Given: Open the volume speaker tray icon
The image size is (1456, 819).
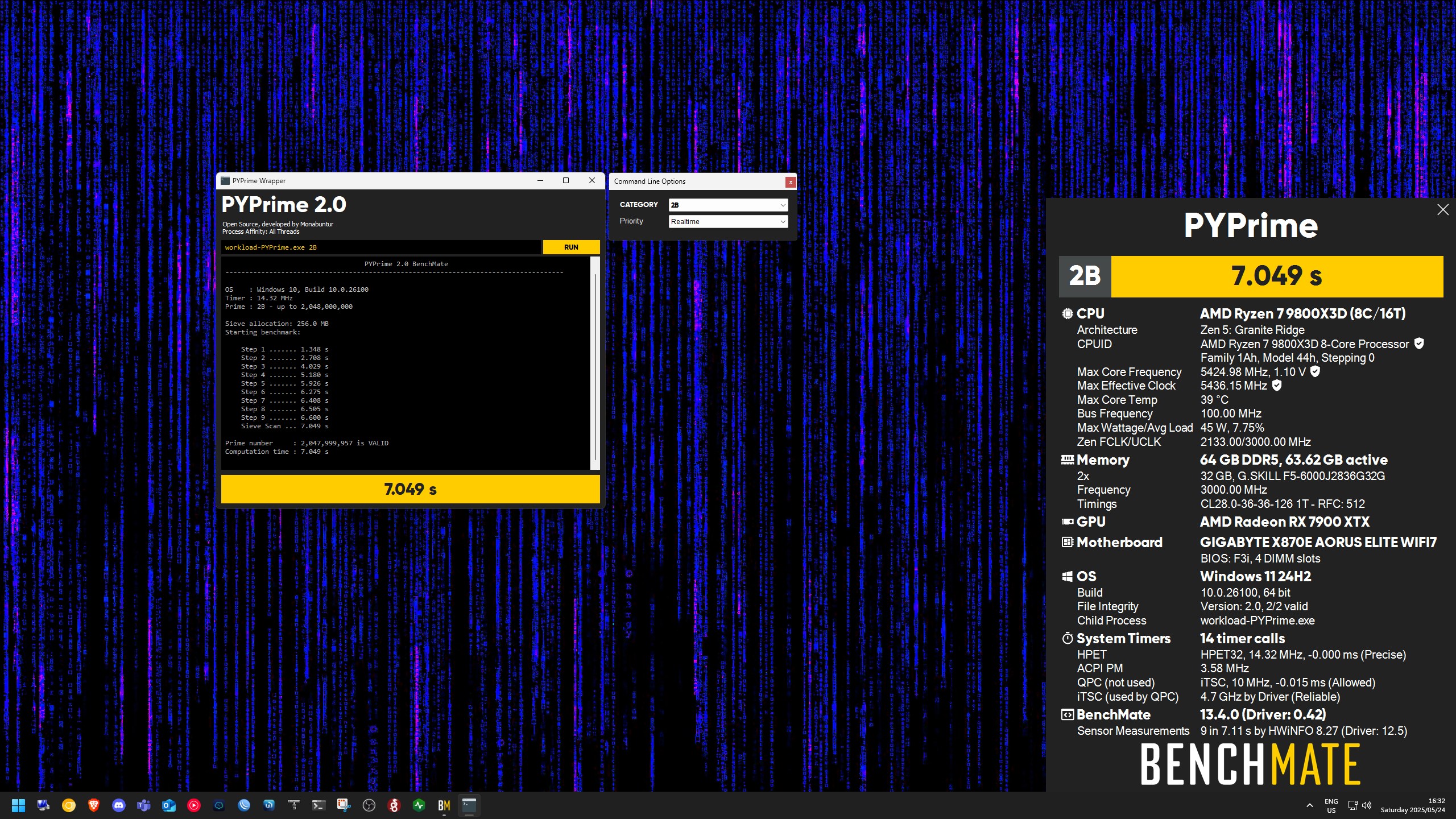Looking at the screenshot, I should pos(1367,805).
